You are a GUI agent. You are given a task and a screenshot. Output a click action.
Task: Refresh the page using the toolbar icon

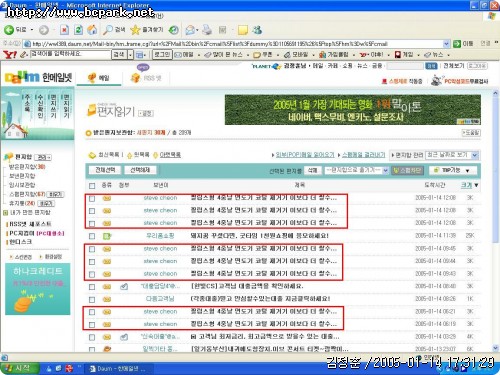pos(78,30)
